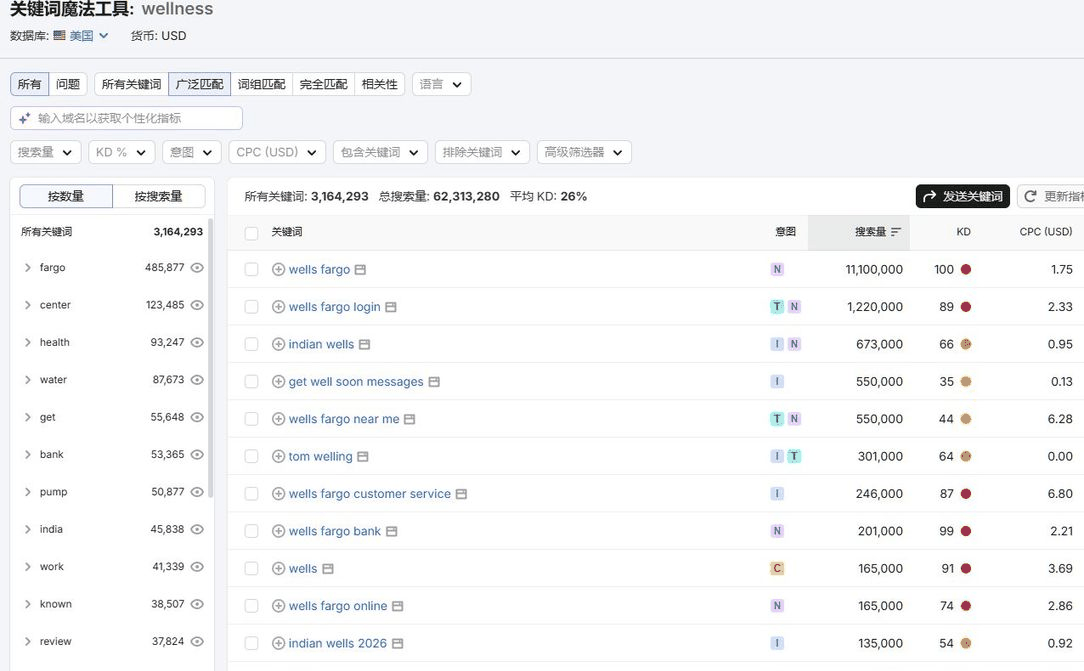Open CPC (USD) filter dropdown
This screenshot has height=671, width=1084.
coord(277,152)
